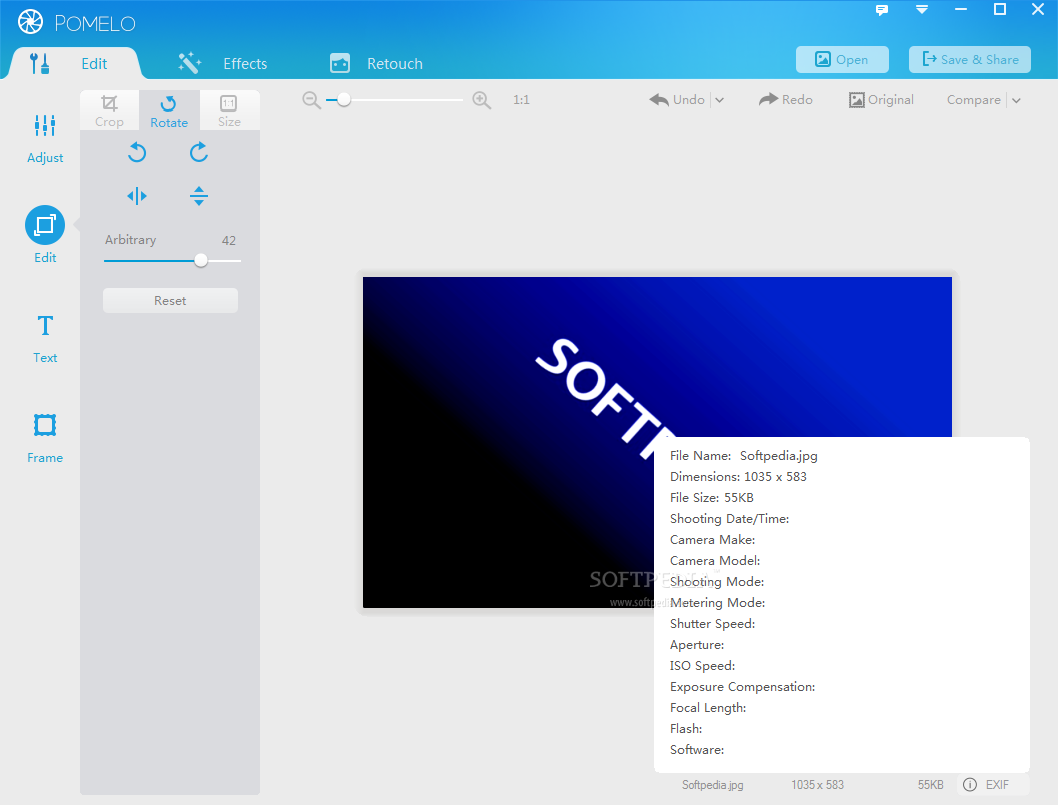
Task: Switch to the Crop sub-tab
Action: (x=109, y=111)
